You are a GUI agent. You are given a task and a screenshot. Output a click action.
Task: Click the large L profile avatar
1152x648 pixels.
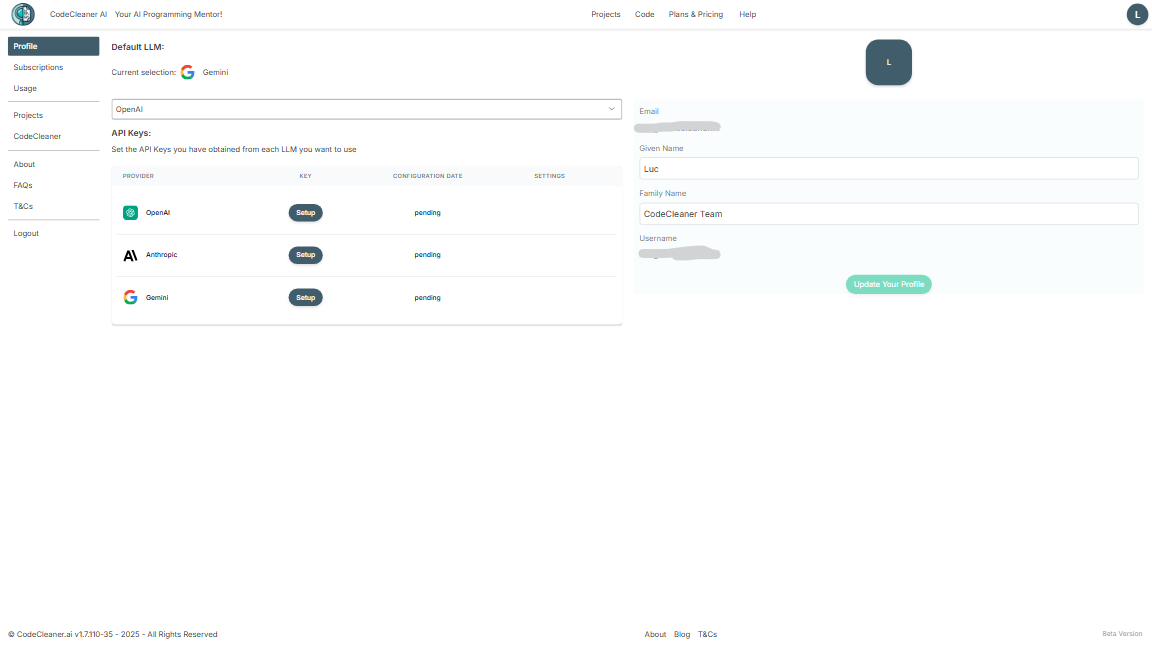[x=888, y=62]
